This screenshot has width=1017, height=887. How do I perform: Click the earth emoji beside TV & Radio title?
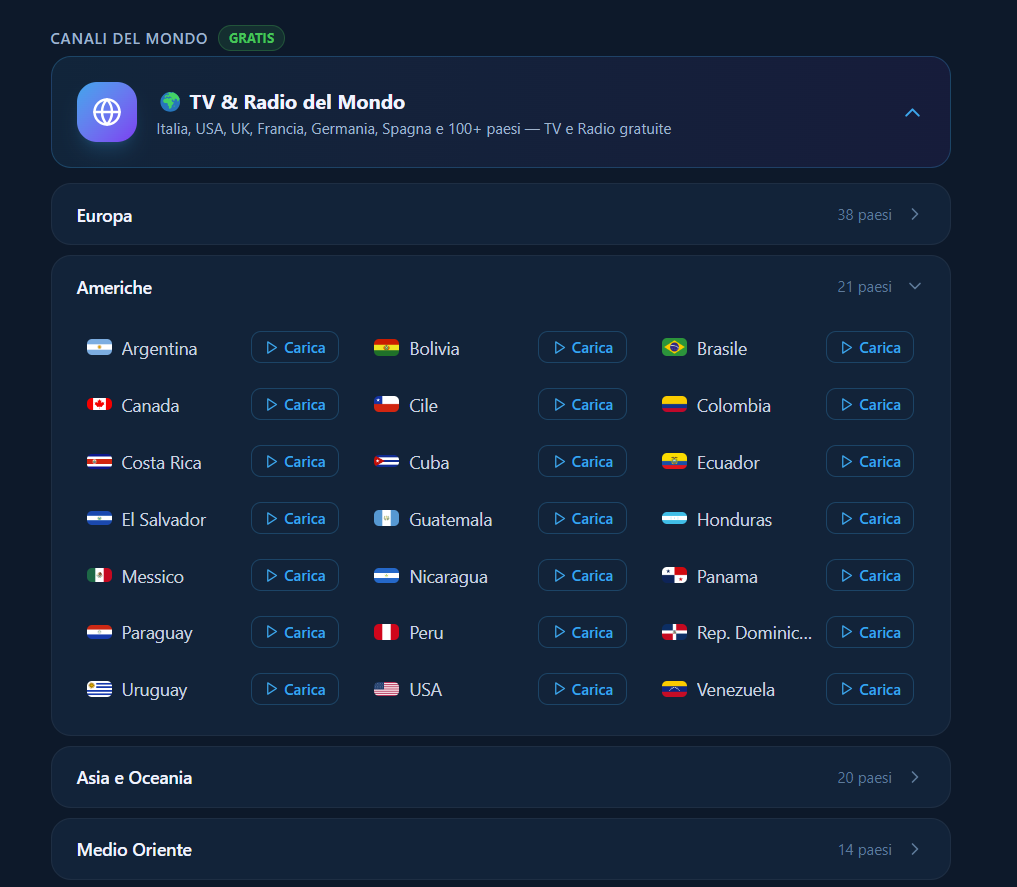170,102
